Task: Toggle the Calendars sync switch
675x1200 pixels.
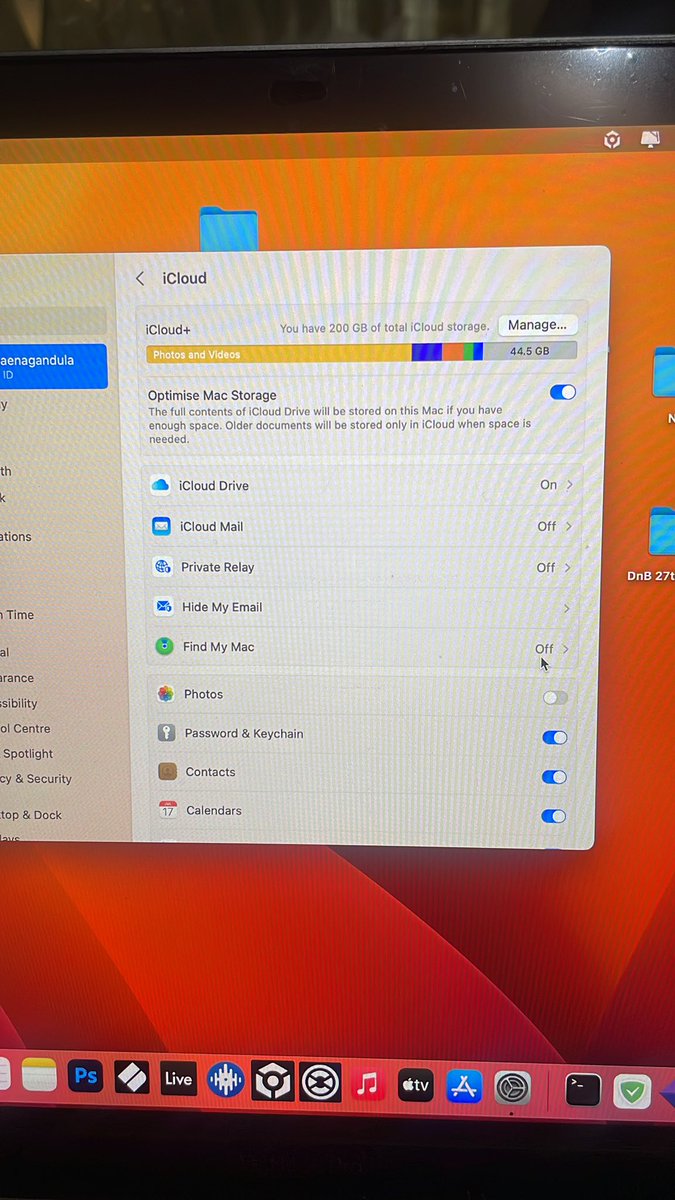Action: [553, 816]
